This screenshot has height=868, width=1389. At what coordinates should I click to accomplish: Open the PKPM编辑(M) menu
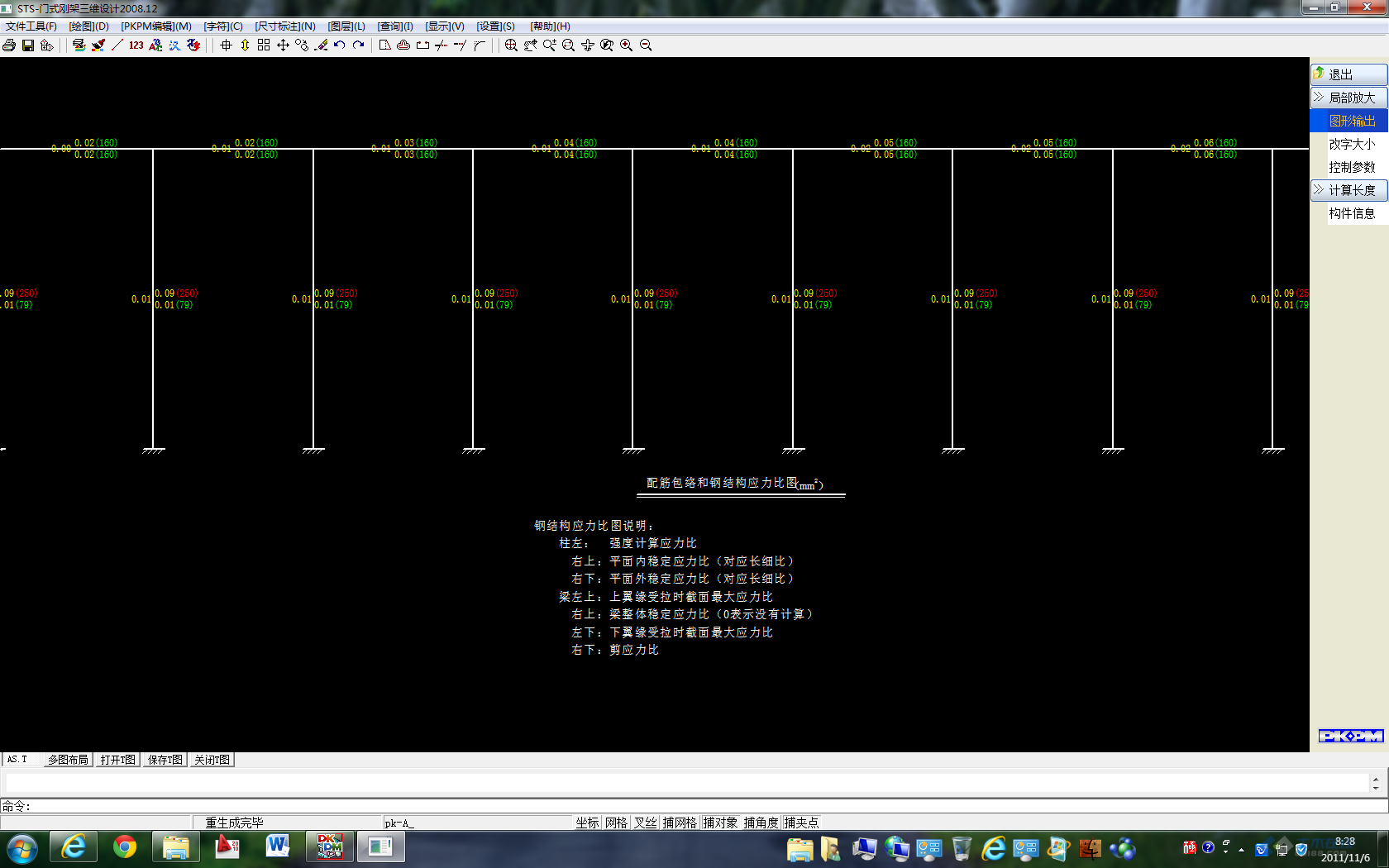[x=156, y=26]
